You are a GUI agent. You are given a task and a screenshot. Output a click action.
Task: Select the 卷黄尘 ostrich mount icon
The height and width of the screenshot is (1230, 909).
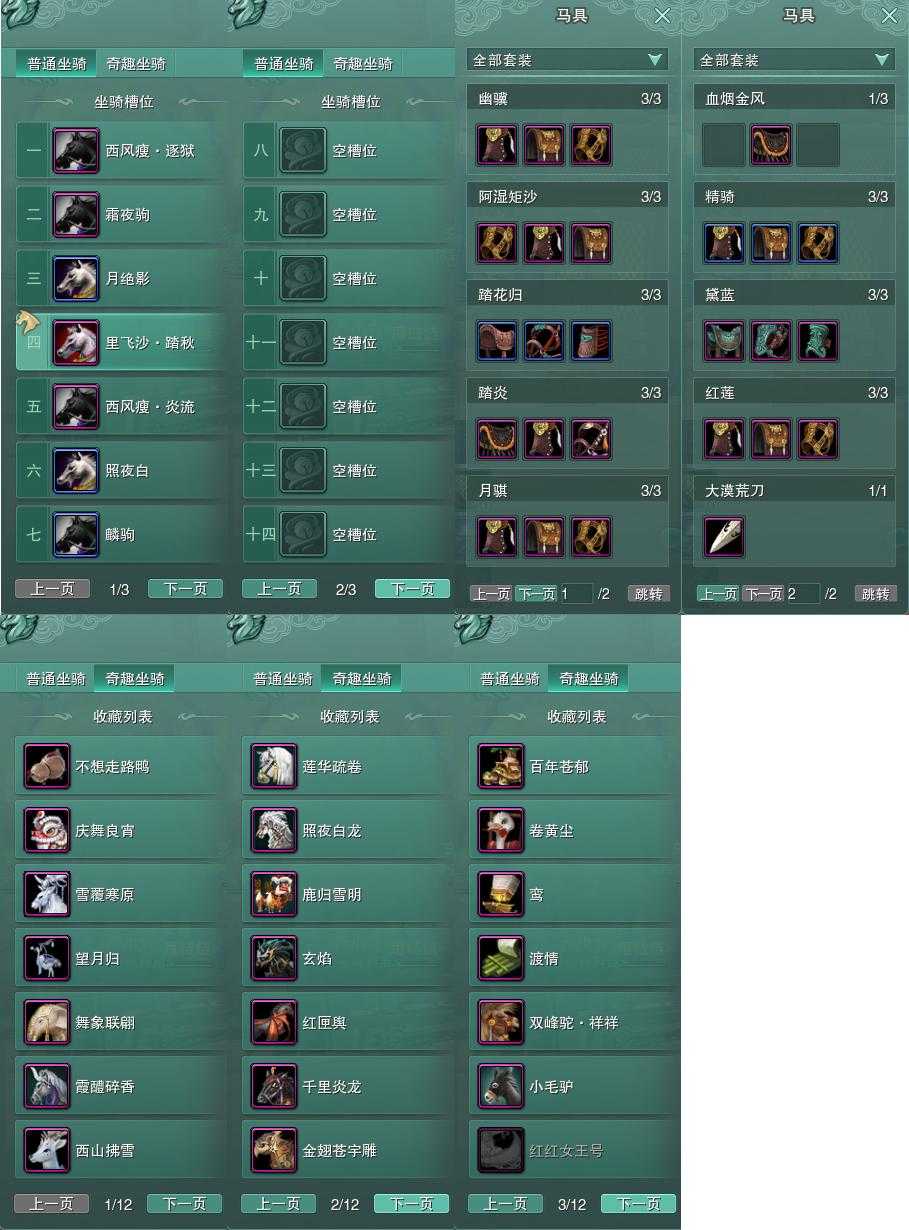(501, 831)
